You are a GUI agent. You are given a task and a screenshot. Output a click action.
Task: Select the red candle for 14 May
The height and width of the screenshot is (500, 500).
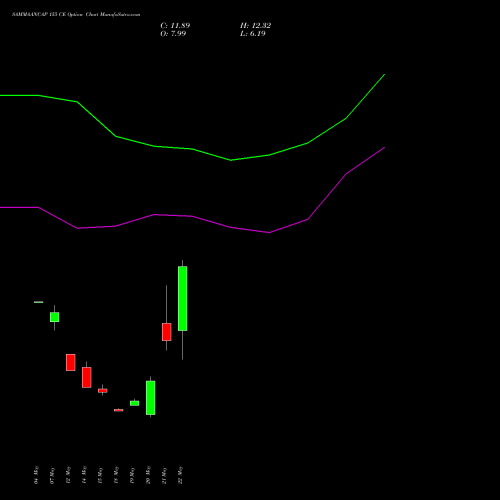coord(87,377)
